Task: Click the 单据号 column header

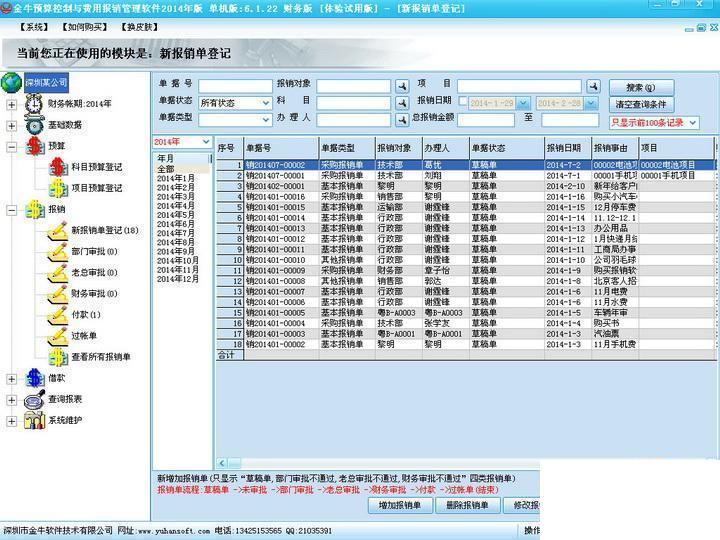Action: (x=281, y=148)
